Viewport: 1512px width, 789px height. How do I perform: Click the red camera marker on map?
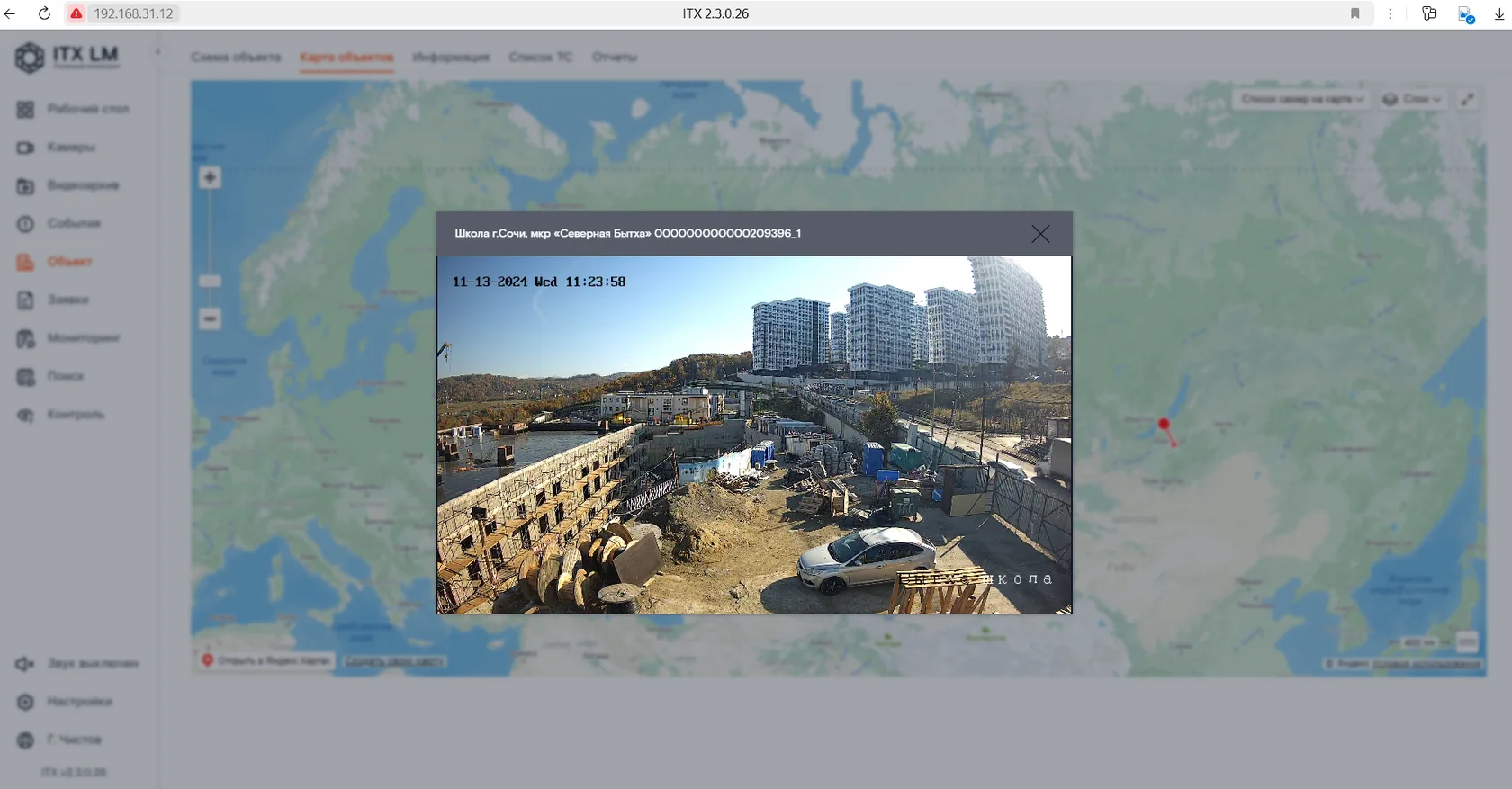1164,424
